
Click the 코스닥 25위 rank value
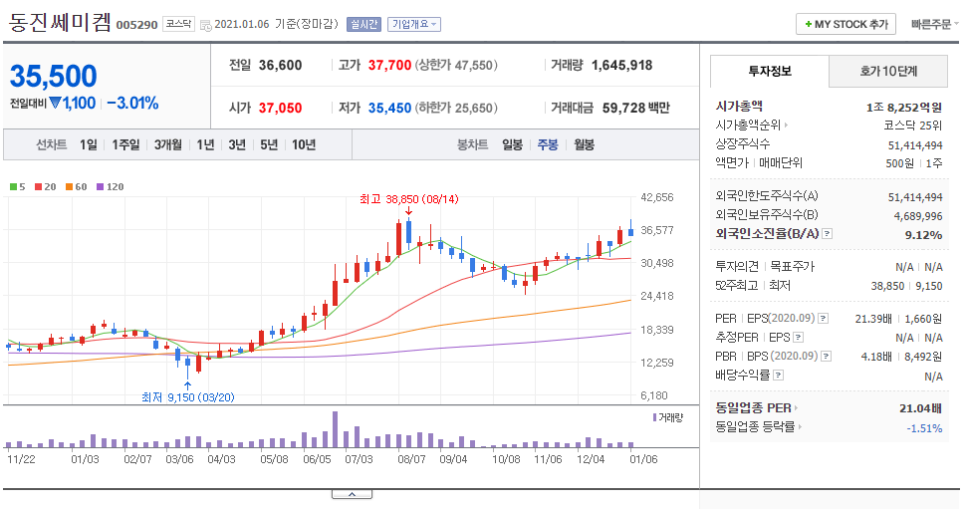912,125
